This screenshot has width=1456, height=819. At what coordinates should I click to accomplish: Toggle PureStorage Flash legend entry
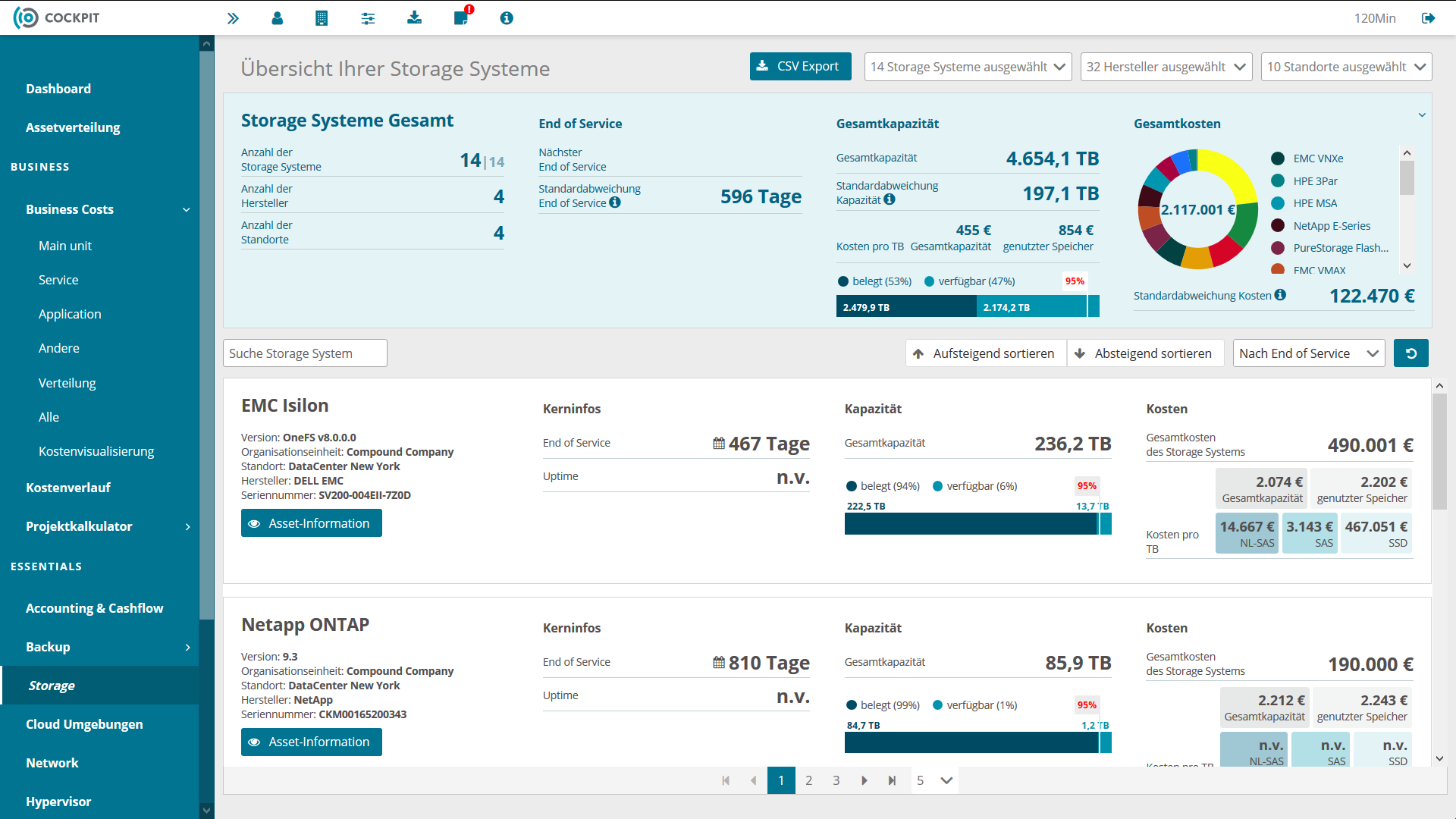point(1330,248)
